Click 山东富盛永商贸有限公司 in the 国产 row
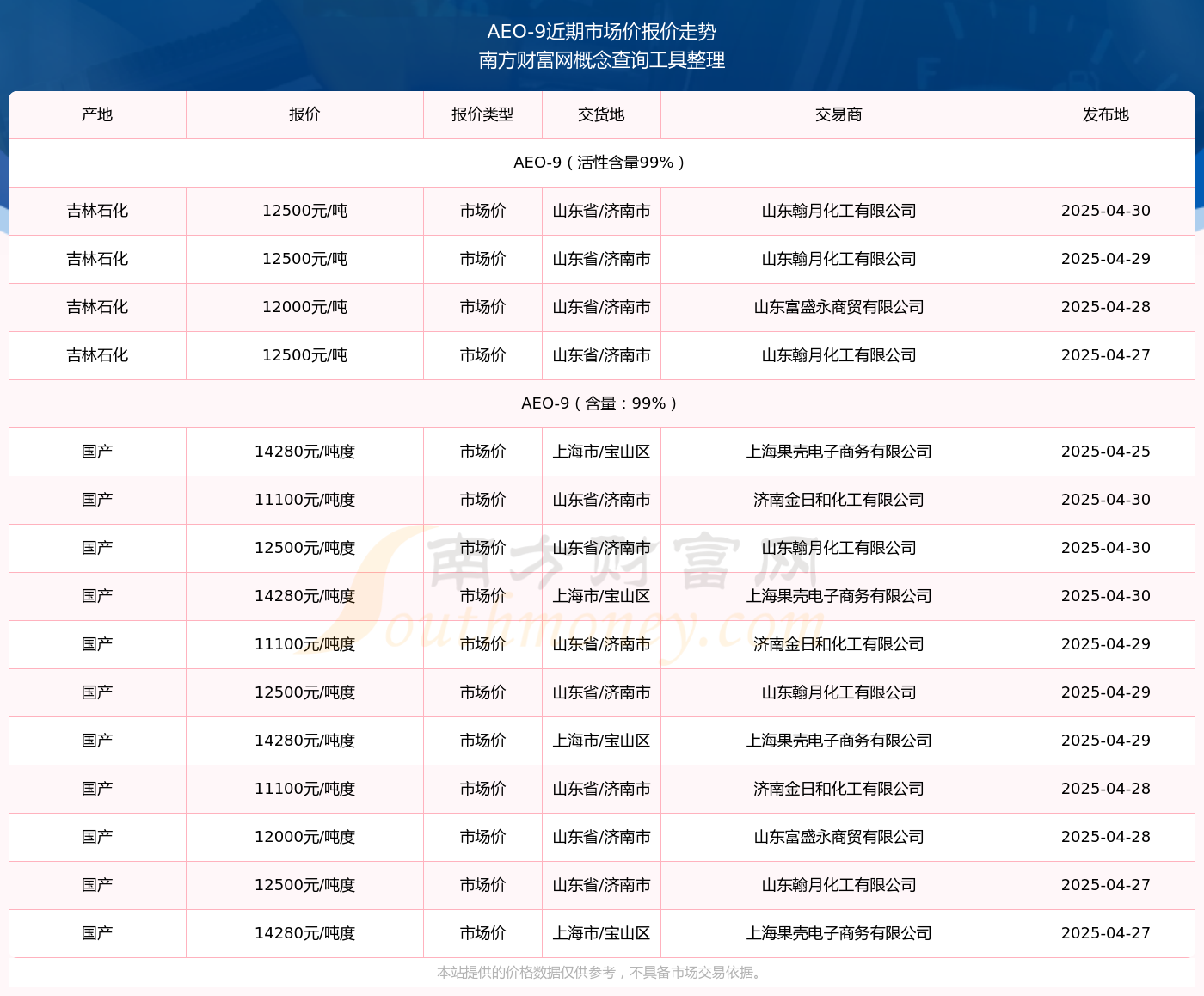The height and width of the screenshot is (996, 1204). pyautogui.click(x=838, y=837)
